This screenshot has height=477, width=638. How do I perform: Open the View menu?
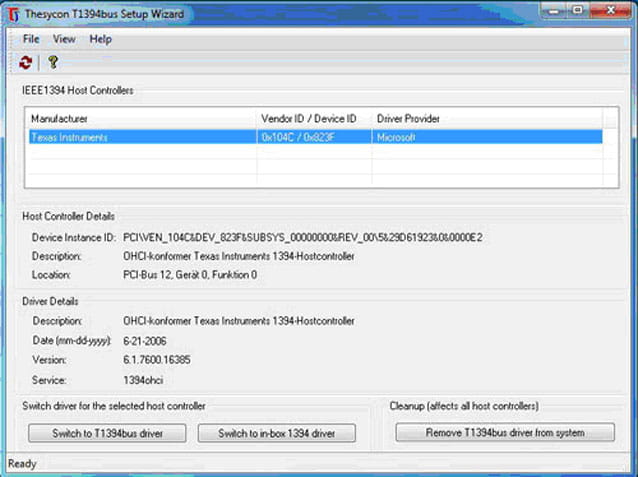tap(64, 39)
